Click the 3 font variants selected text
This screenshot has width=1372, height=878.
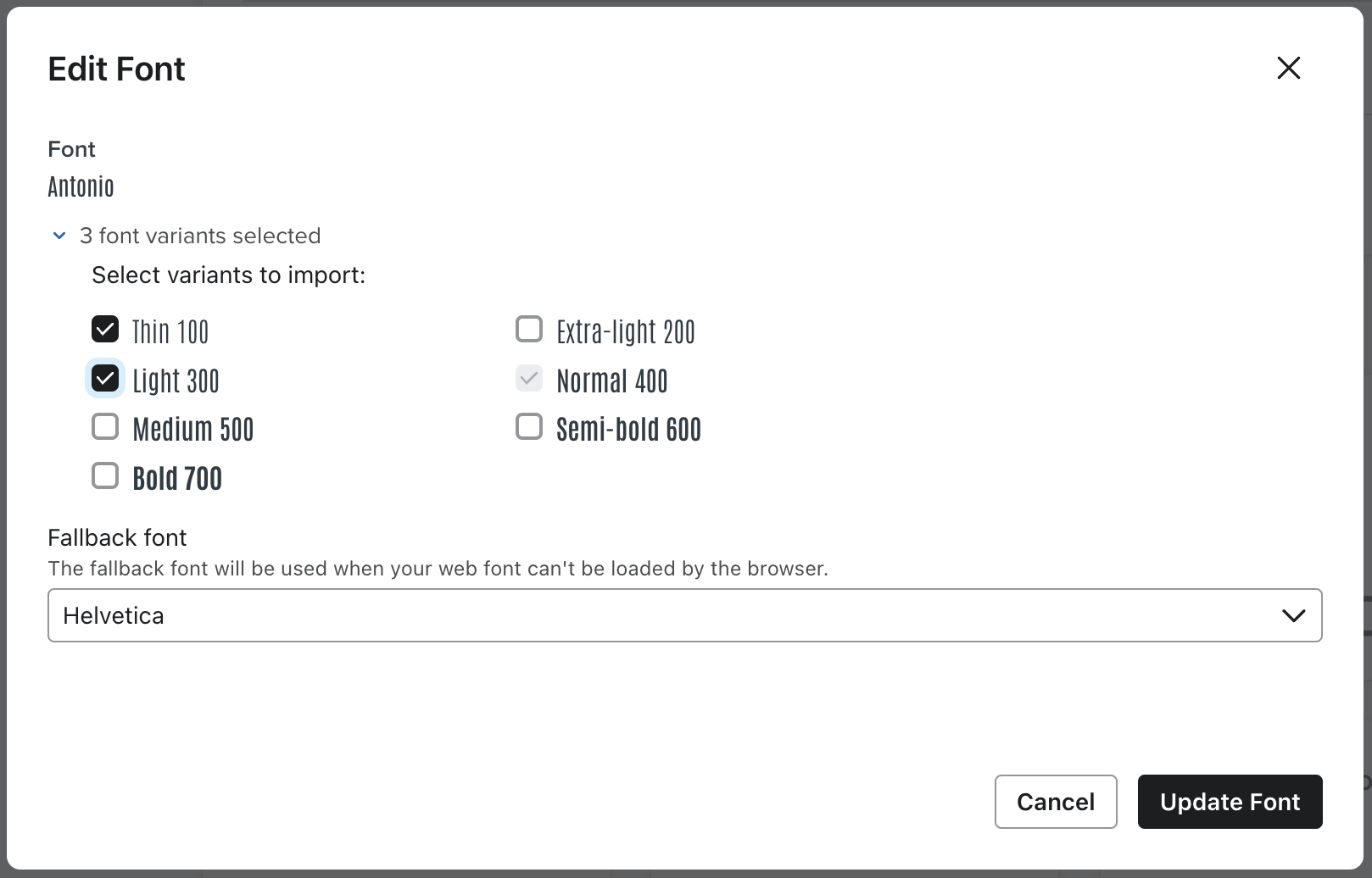point(200,236)
